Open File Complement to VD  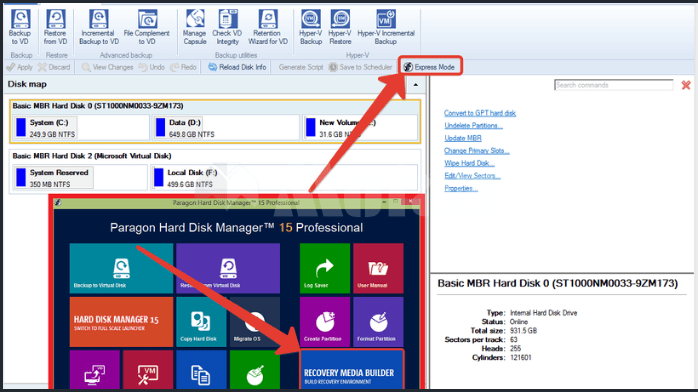[x=147, y=28]
